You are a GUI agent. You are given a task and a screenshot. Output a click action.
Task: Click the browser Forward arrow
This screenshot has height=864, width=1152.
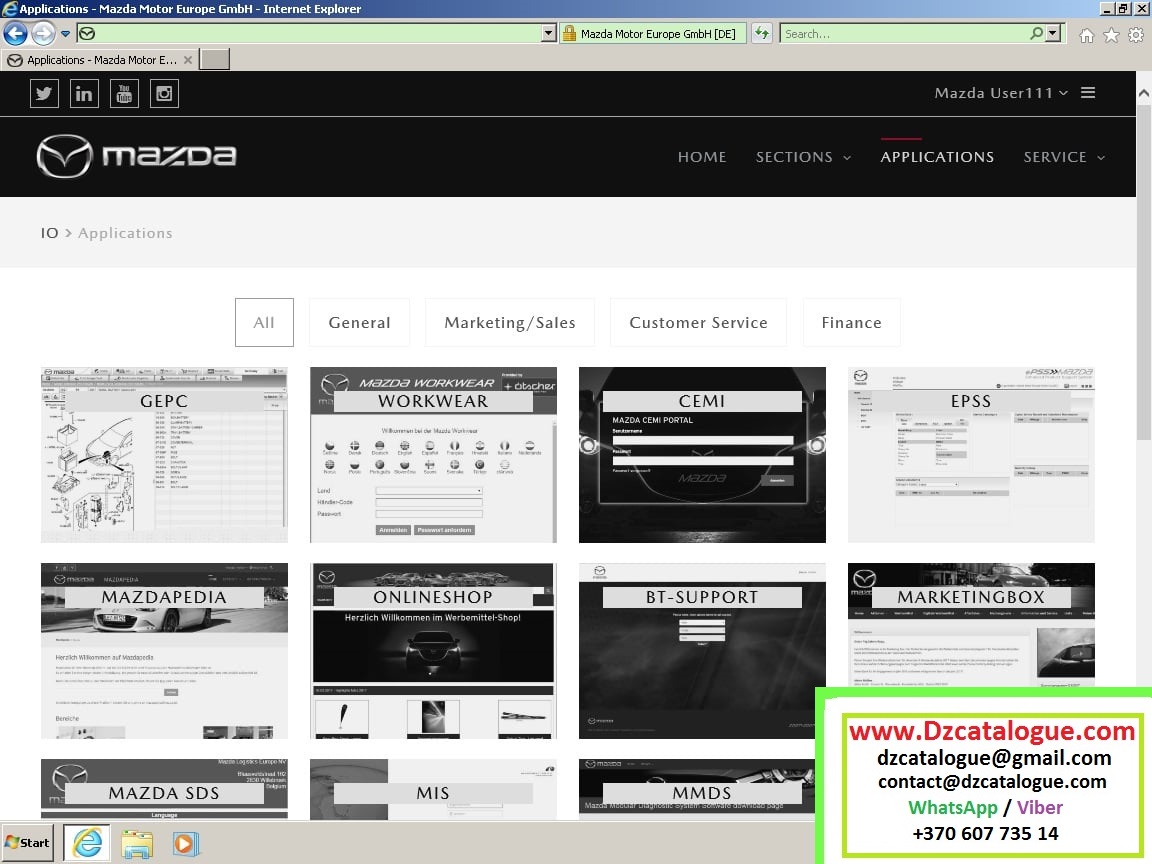tap(43, 34)
